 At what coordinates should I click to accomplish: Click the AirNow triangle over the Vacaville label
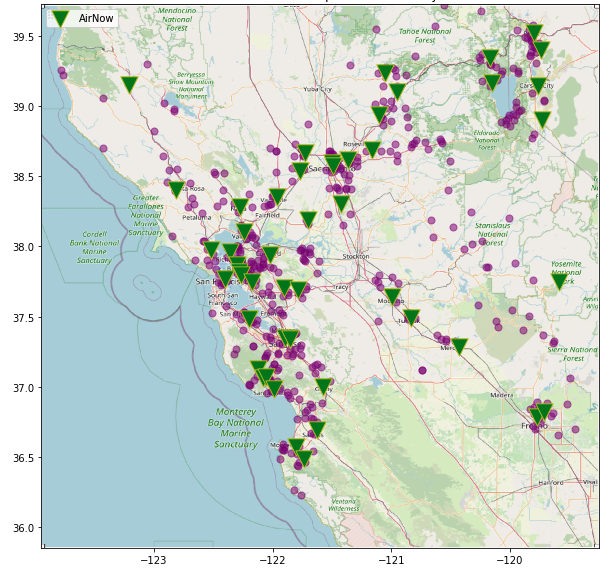click(277, 196)
